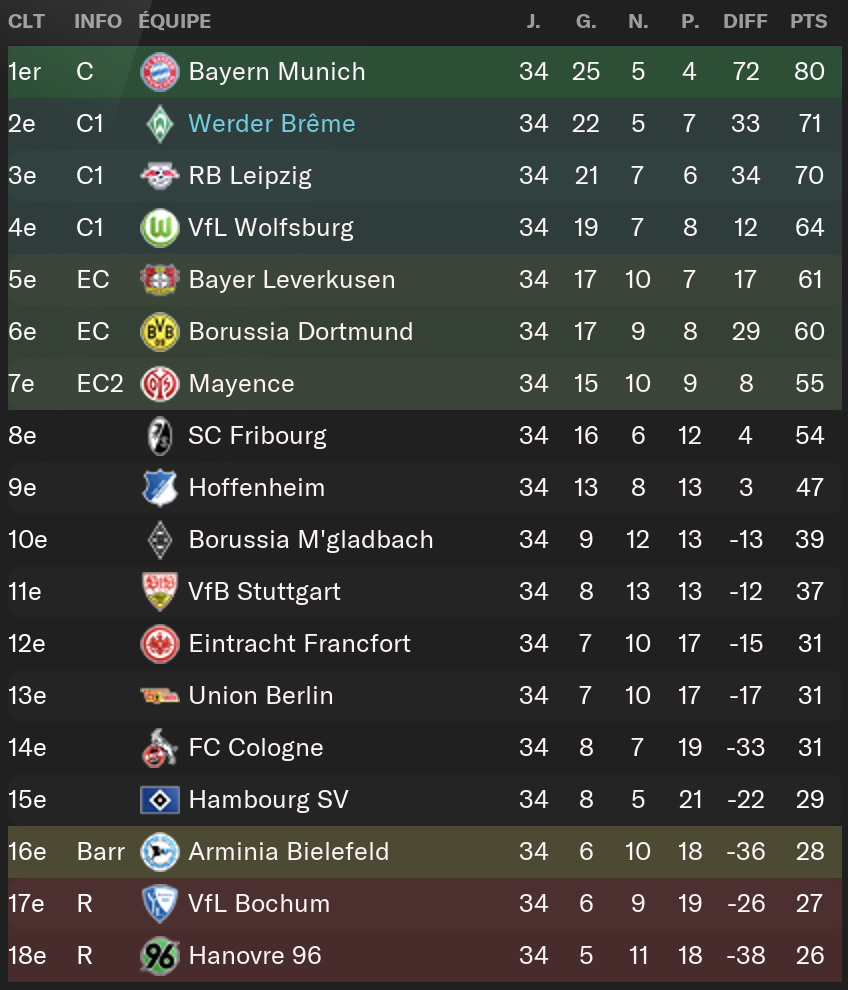This screenshot has height=990, width=848.
Task: Click the Barr info tag for Arminia Bielefeld
Action: pos(100,852)
